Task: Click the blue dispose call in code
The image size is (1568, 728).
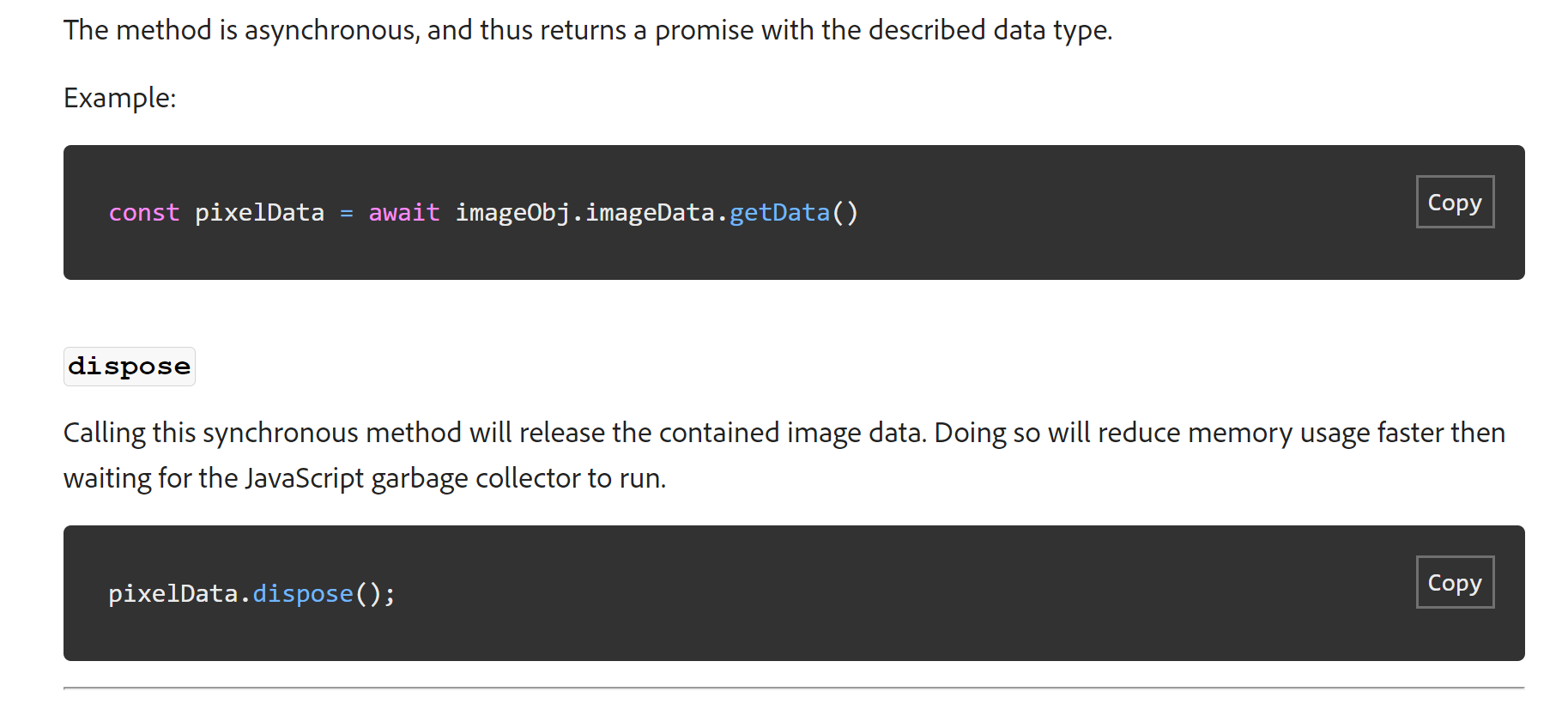Action: (303, 594)
